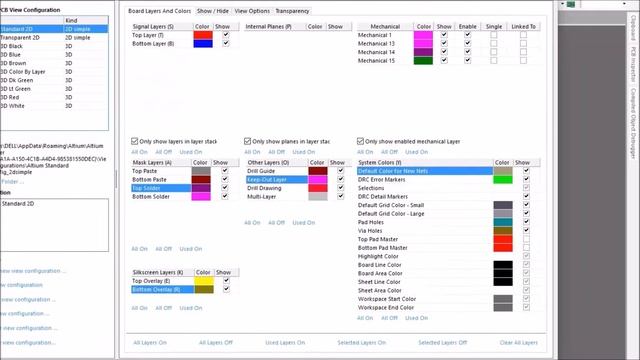Image resolution: width=640 pixels, height=360 pixels.
Task: Toggle Show checkbox for Keep-Out Layer
Action: coord(340,179)
